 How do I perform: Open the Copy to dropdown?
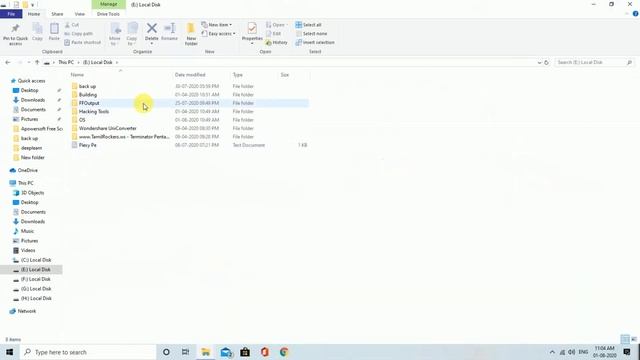pos(131,41)
